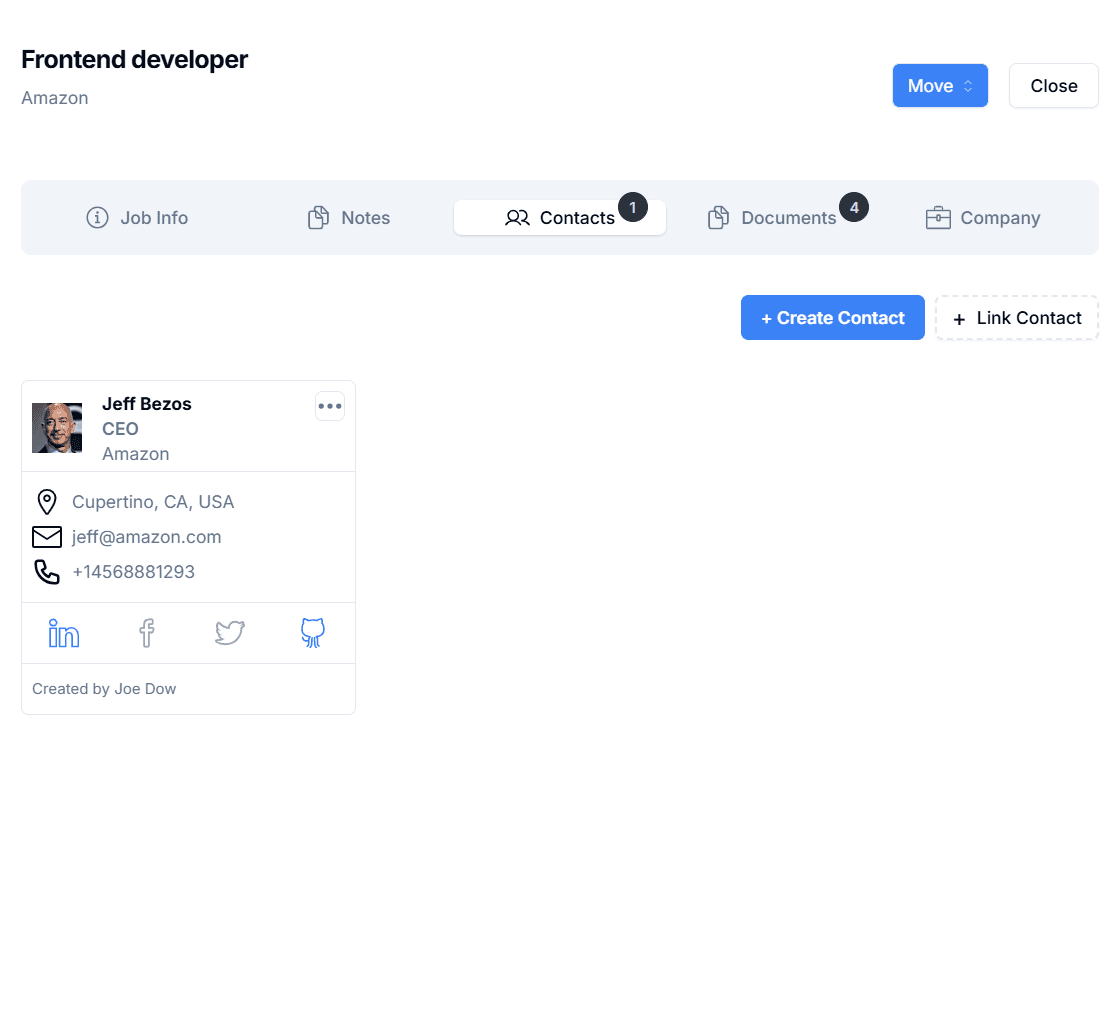Click the location pin icon
Viewport: 1116px width, 1029px height.
tap(47, 502)
